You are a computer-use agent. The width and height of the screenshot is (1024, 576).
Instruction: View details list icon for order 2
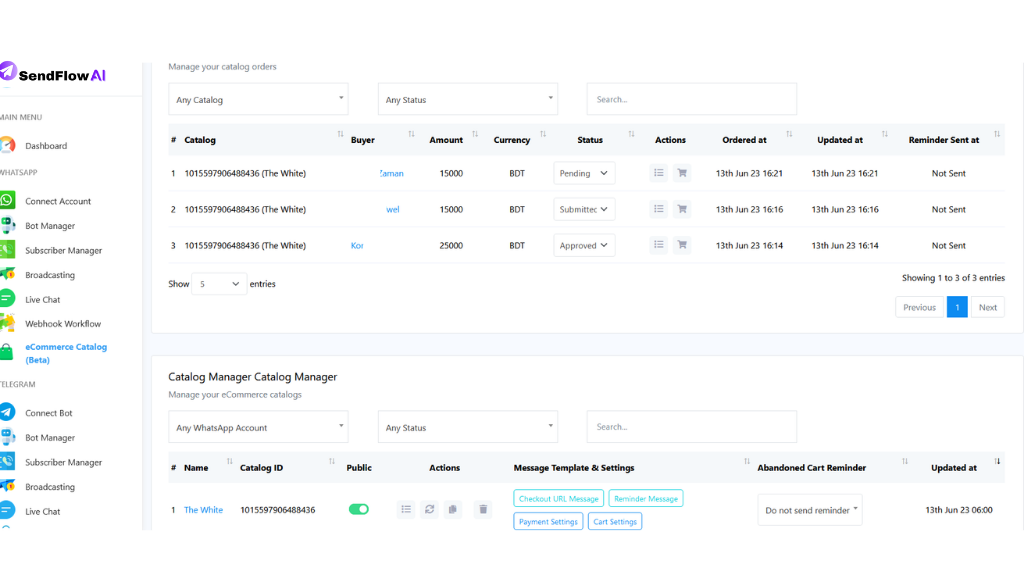pyautogui.click(x=658, y=209)
